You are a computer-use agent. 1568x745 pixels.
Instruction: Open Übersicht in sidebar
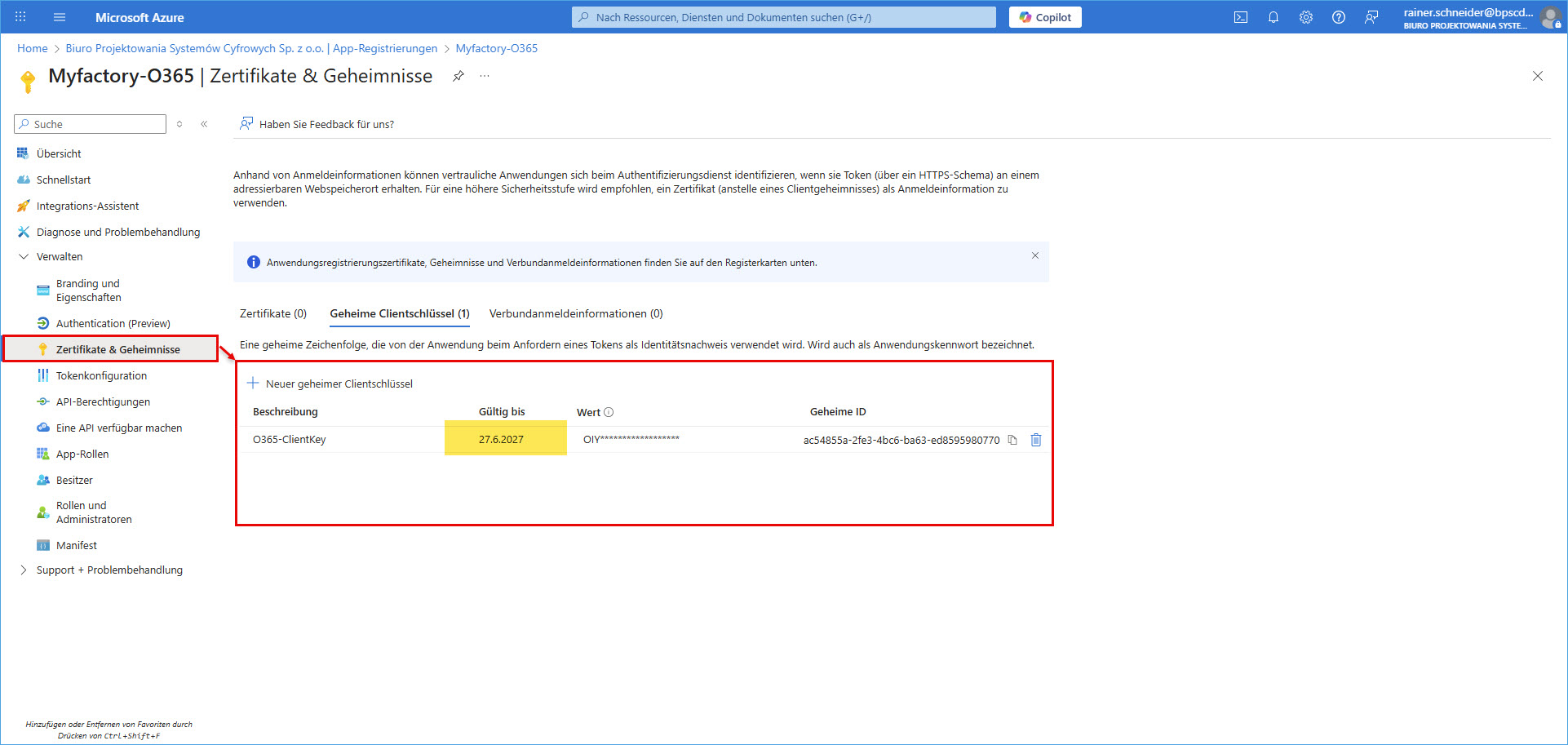59,153
